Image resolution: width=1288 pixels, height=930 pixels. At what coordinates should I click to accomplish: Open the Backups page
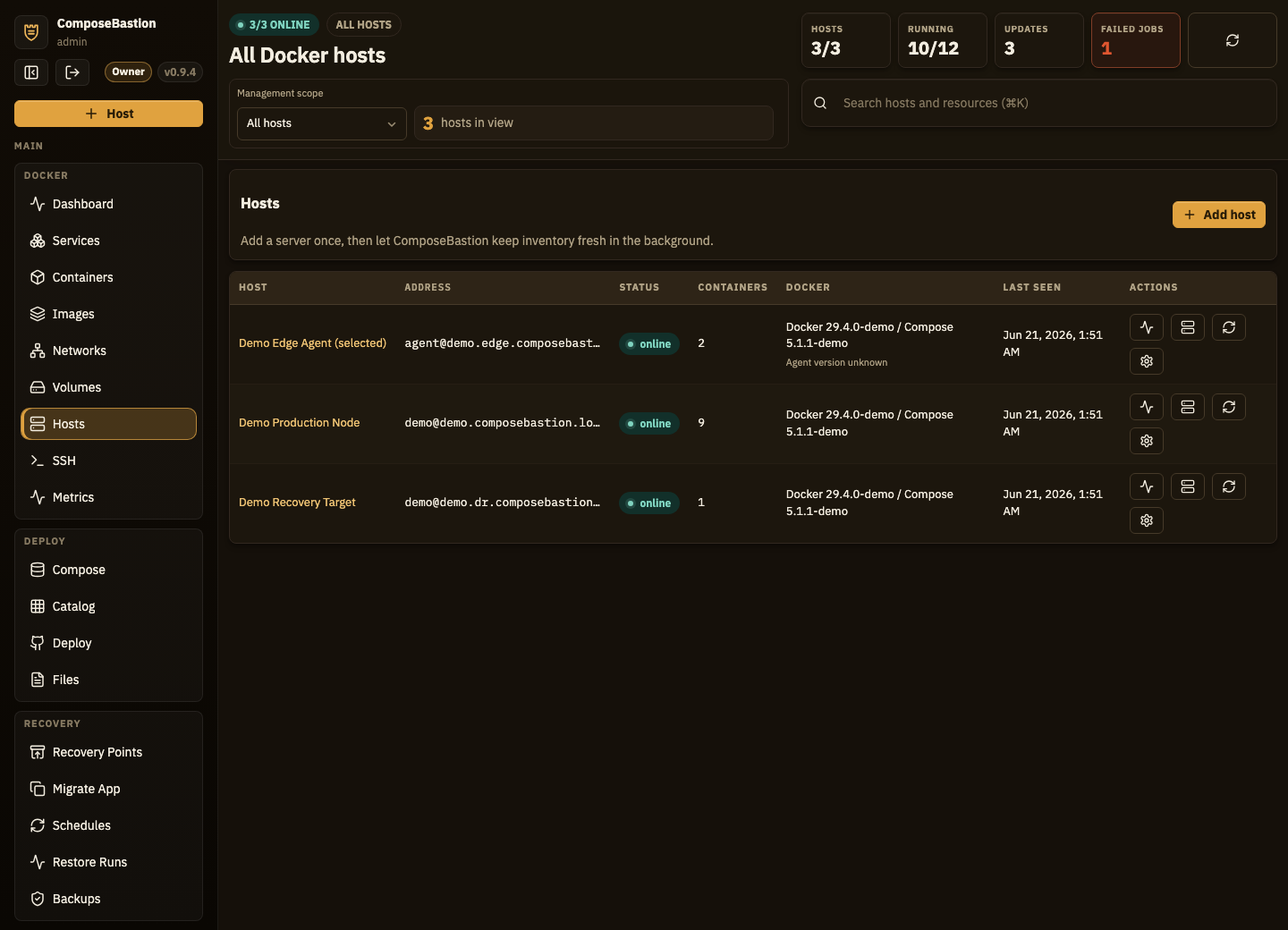pyautogui.click(x=108, y=899)
